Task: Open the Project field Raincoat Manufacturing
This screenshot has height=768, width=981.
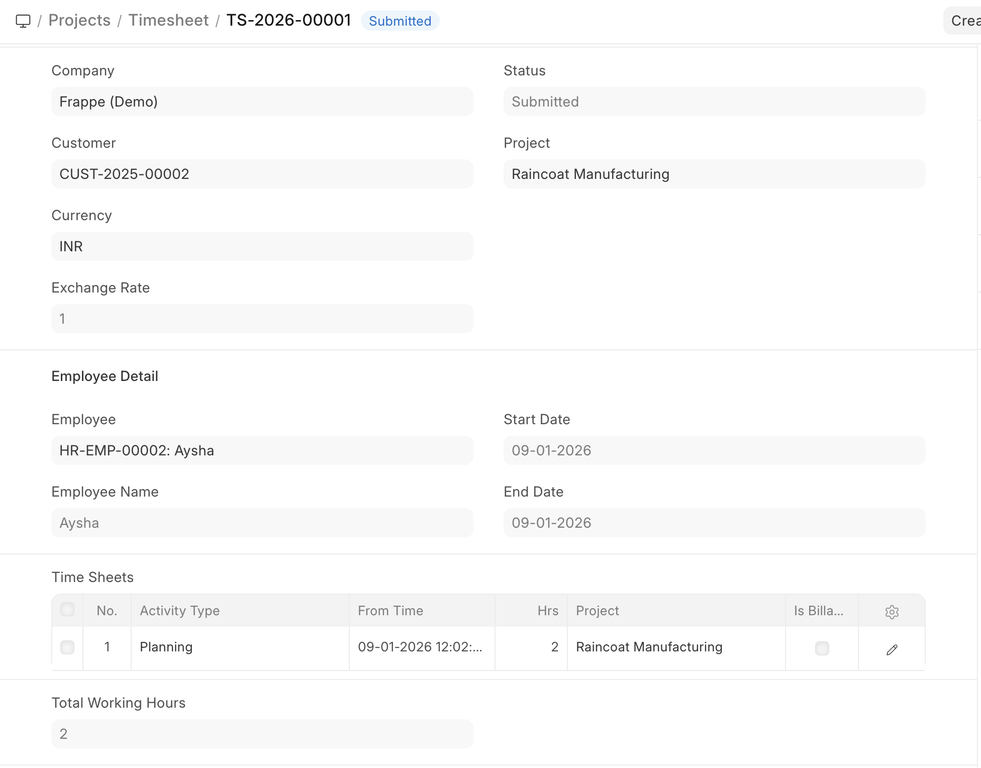Action: click(x=714, y=174)
